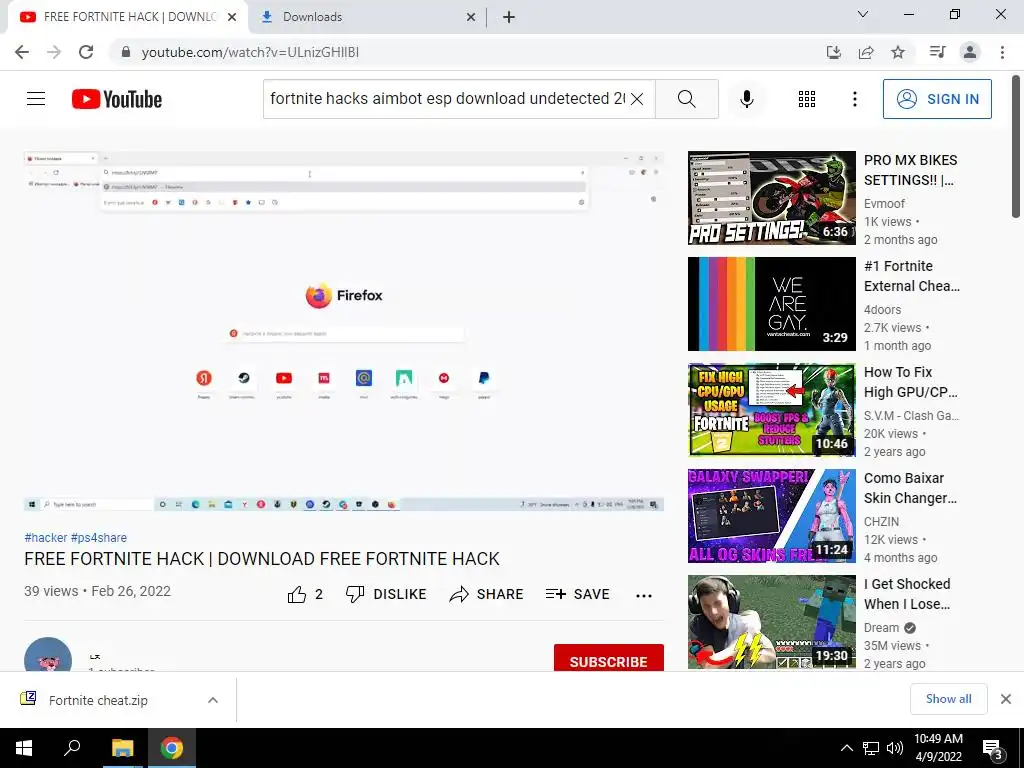This screenshot has height=768, width=1024.
Task: Close the FREE FORTNITE HACK tab
Action: [232, 17]
